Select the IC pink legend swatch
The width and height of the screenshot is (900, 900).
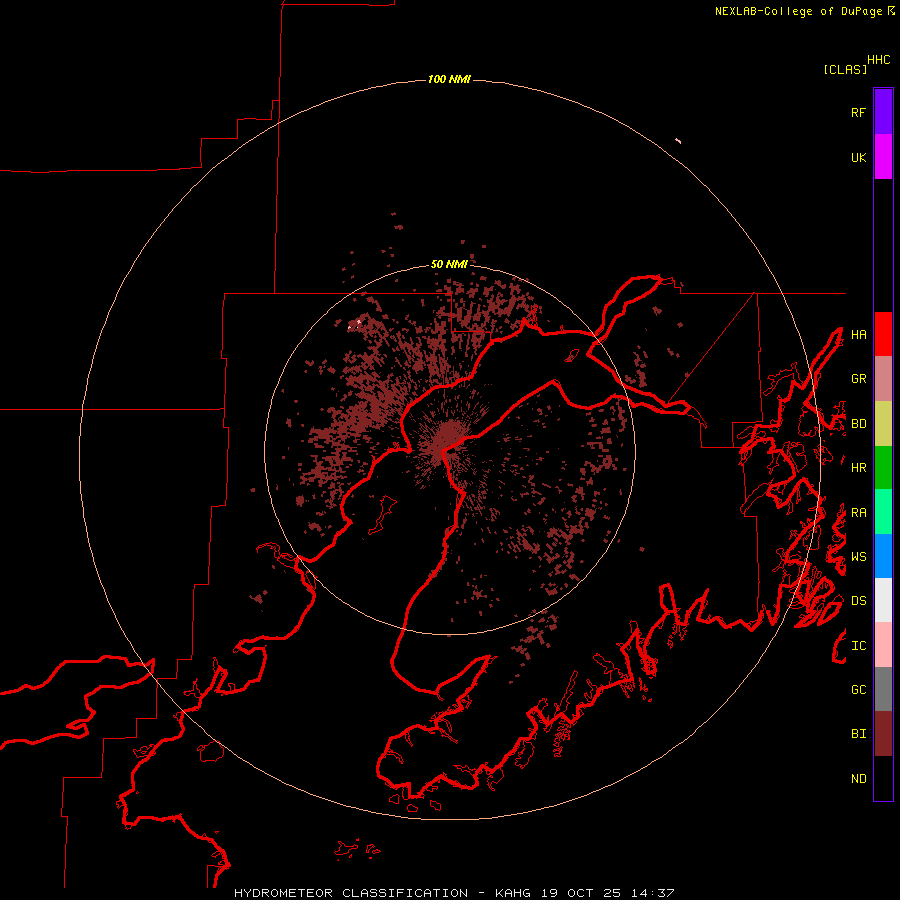(x=883, y=645)
